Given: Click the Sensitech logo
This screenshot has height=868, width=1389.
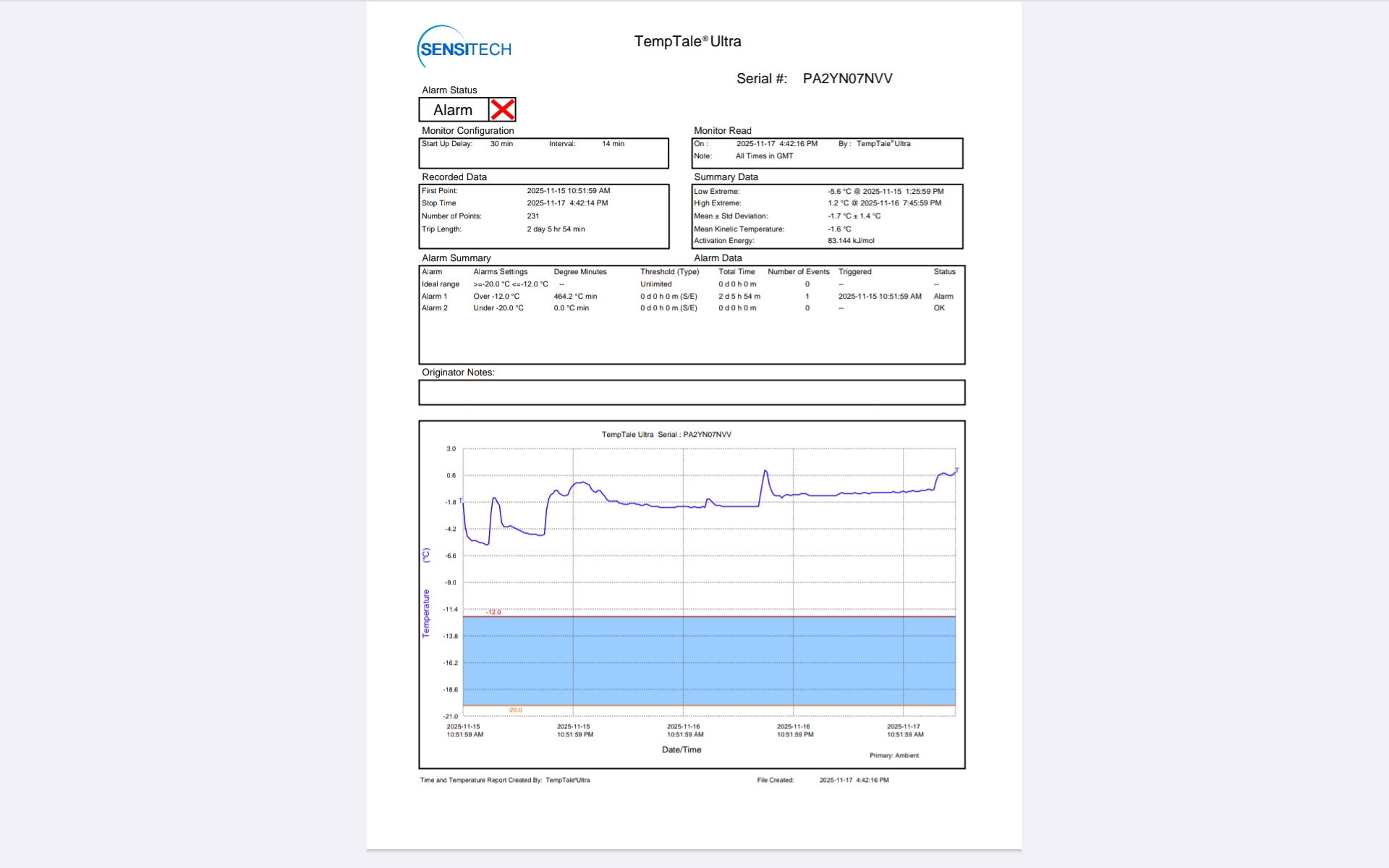Looking at the screenshot, I should 464,48.
